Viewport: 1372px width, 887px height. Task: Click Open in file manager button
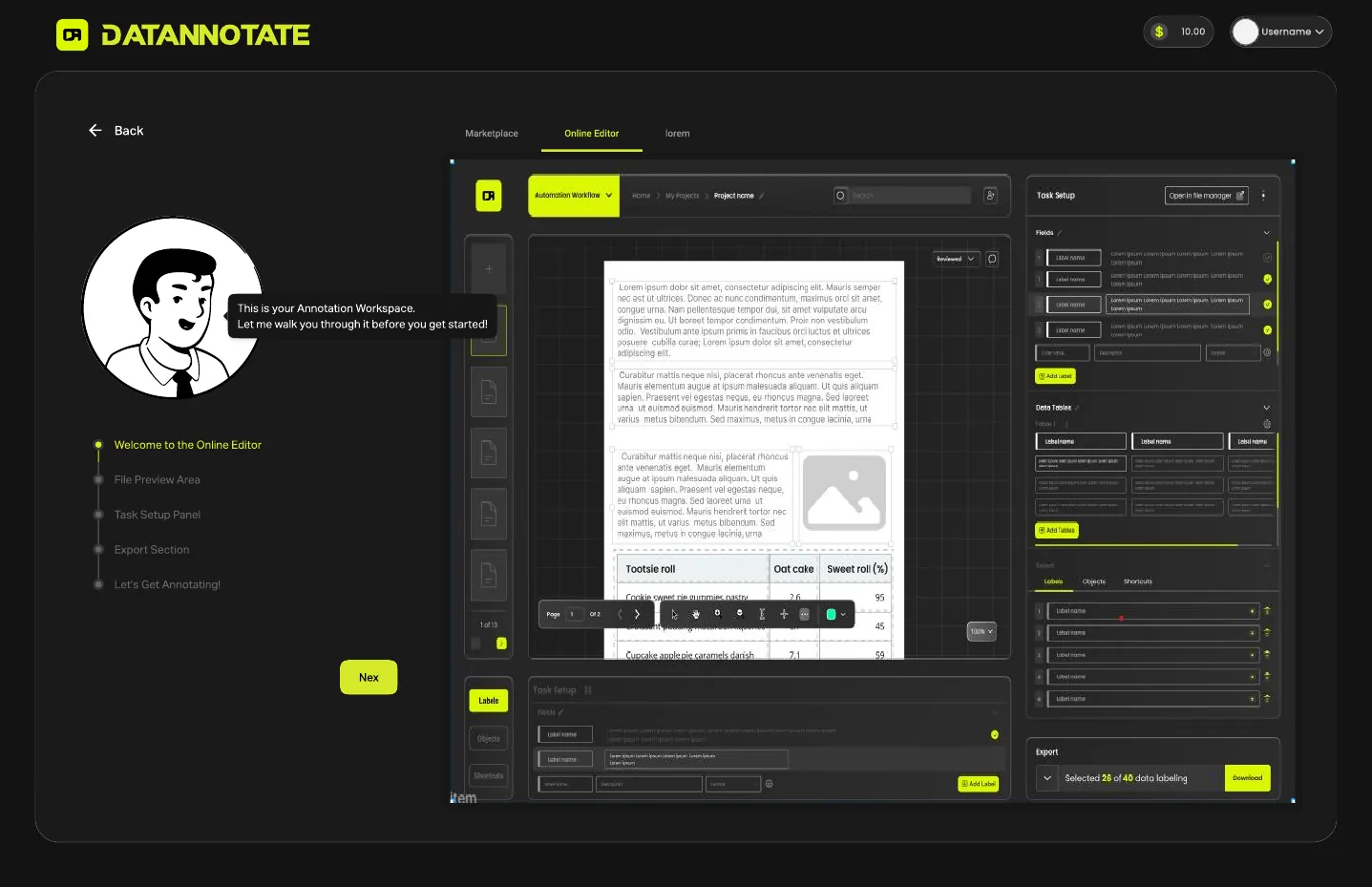pyautogui.click(x=1207, y=196)
